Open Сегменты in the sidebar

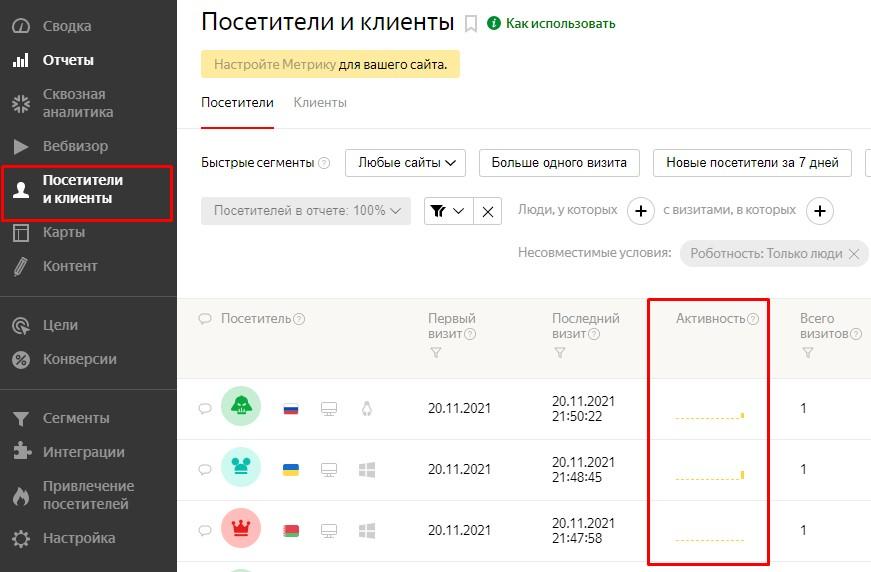coord(61,418)
